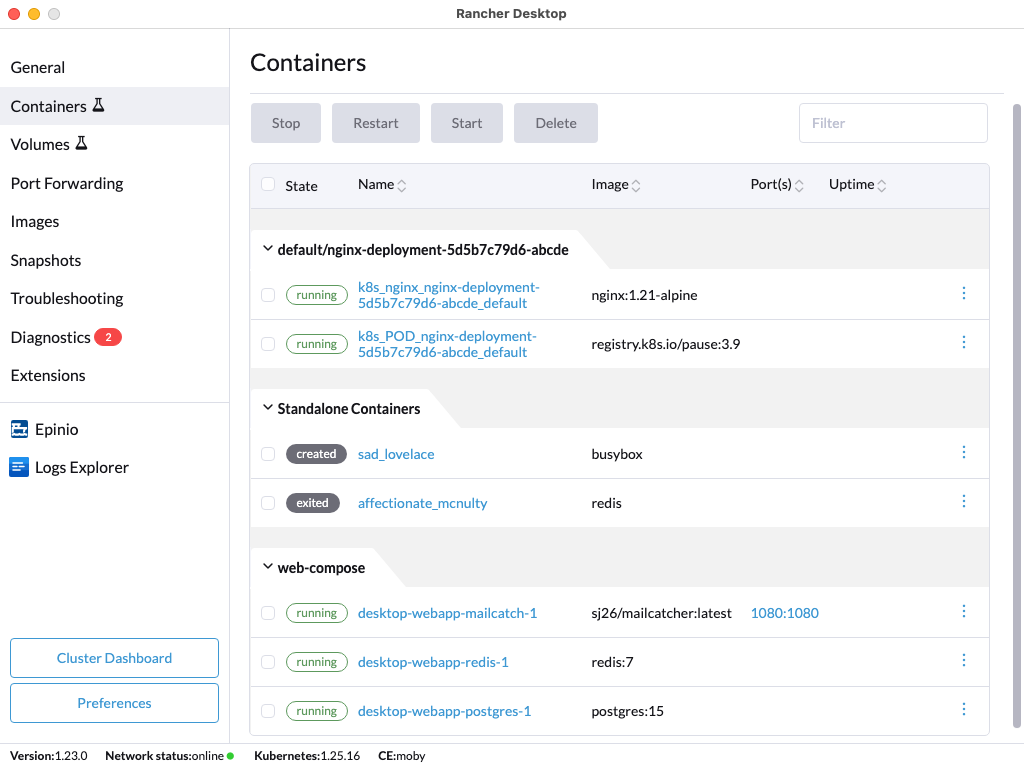Click the vertical scrollbar of containers list
The width and height of the screenshot is (1024, 768).
pyautogui.click(x=1016, y=415)
